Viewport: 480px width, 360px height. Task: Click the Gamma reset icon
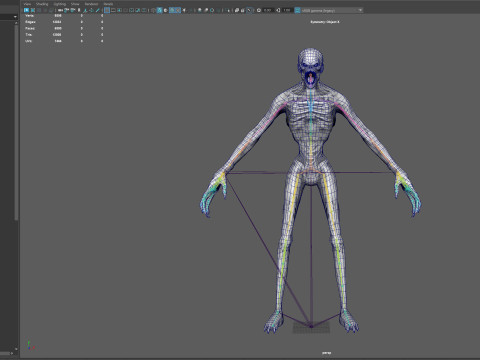(x=278, y=10)
